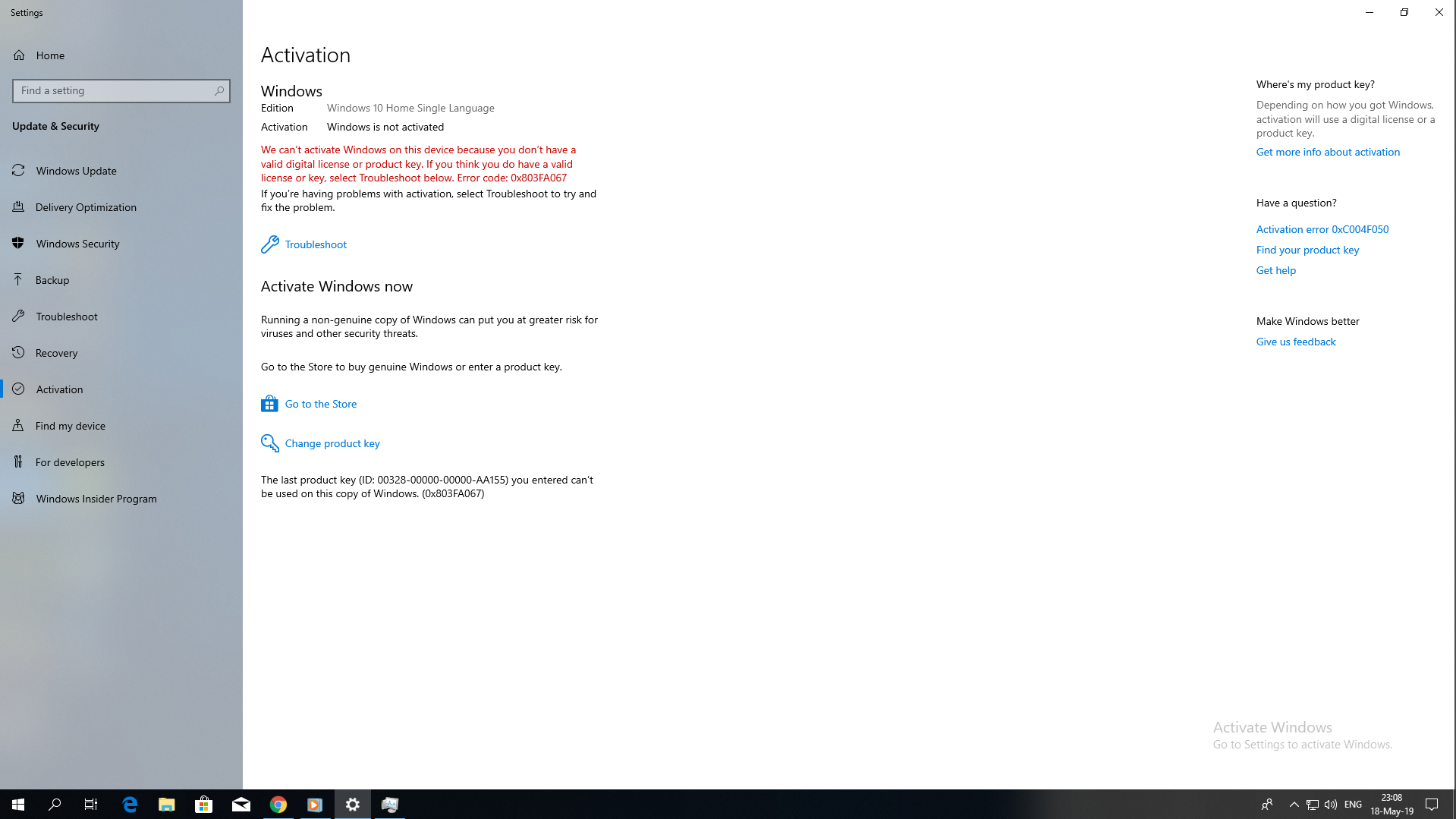This screenshot has width=1456, height=819.
Task: Click the Find my device person icon
Action: pos(19,426)
